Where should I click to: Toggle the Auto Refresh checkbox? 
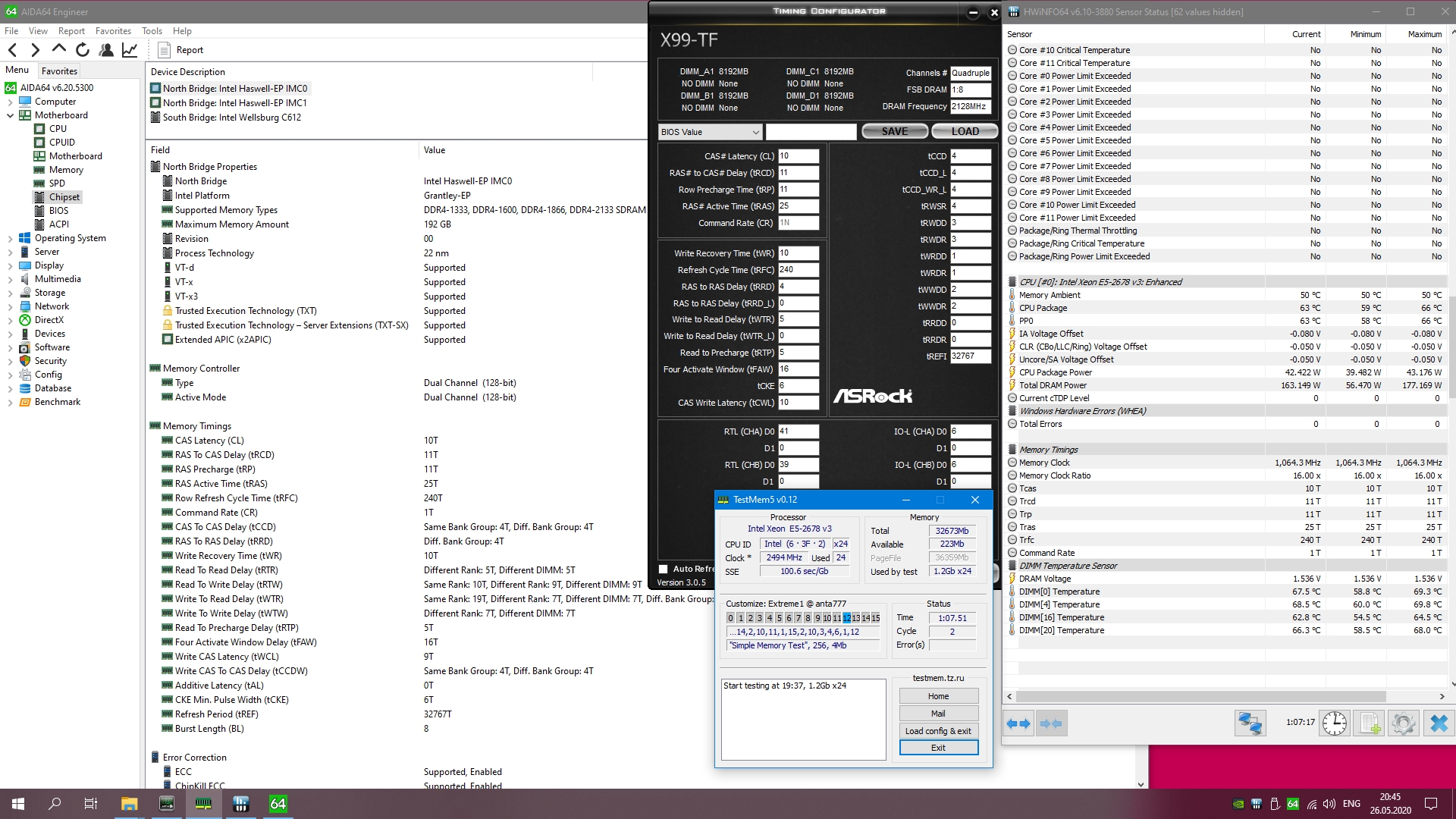pyautogui.click(x=664, y=569)
